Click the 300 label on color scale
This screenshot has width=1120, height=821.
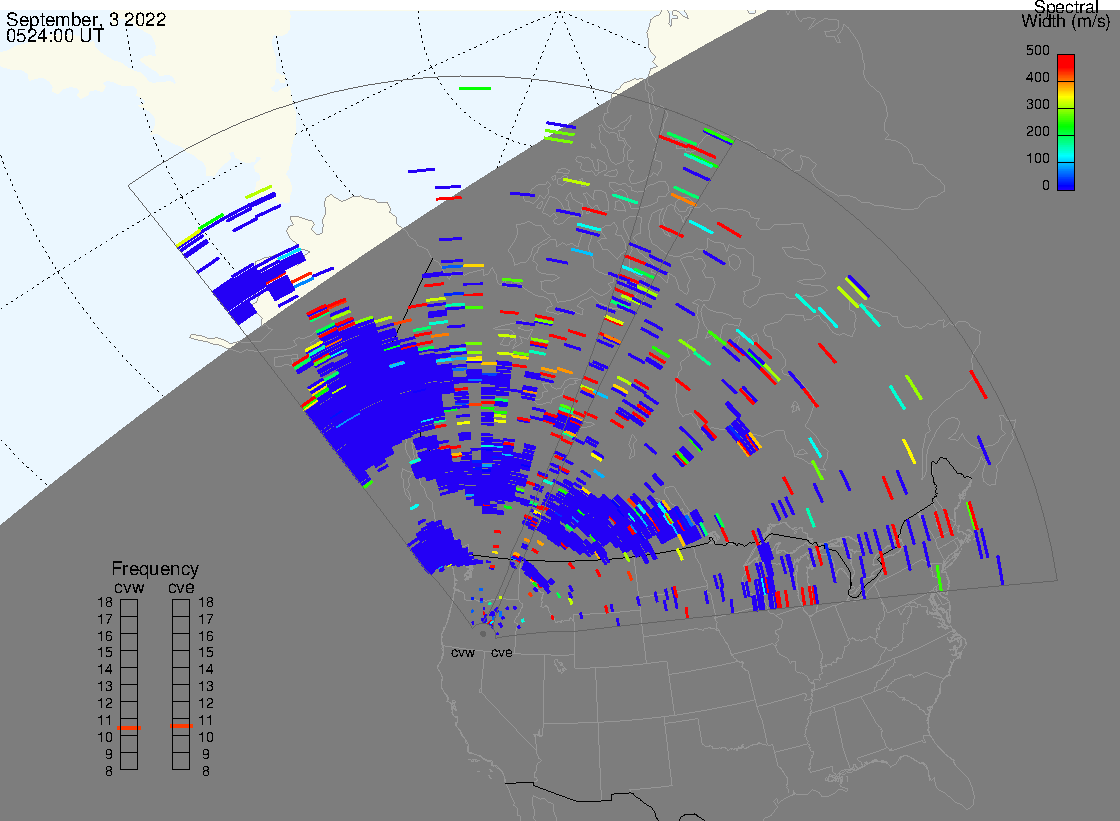click(x=1037, y=104)
